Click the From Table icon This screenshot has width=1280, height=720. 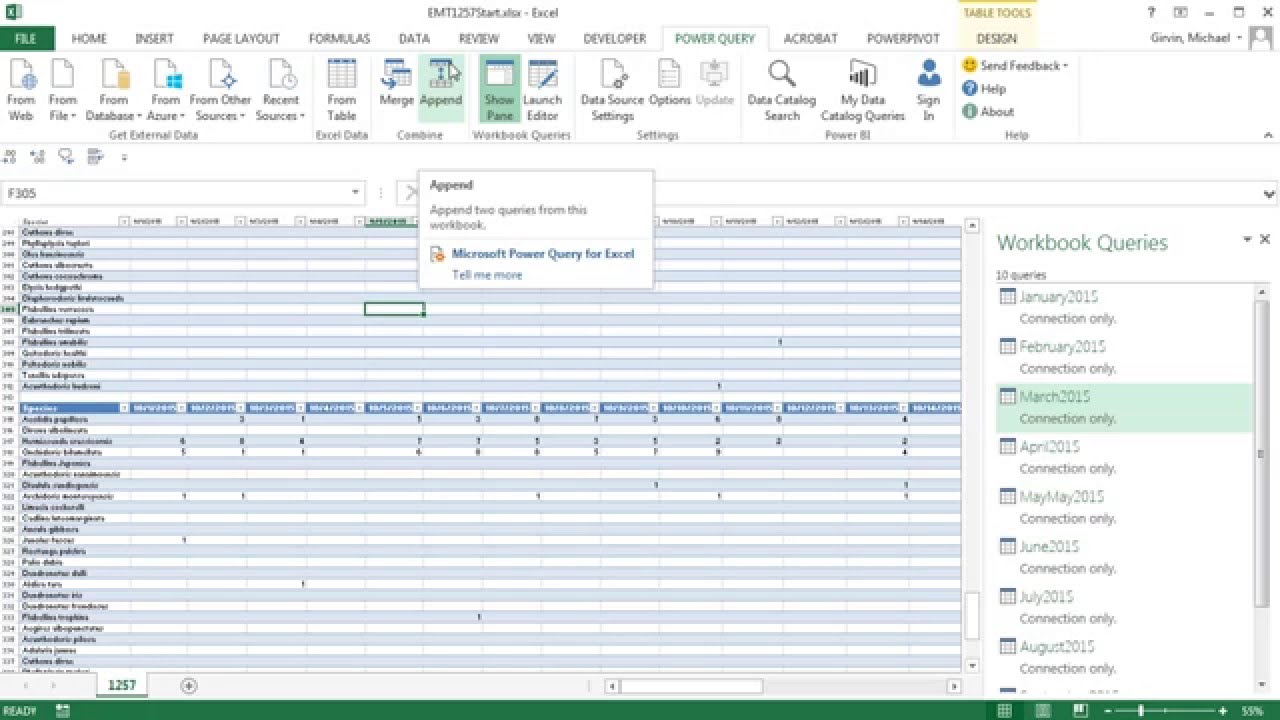pyautogui.click(x=342, y=90)
